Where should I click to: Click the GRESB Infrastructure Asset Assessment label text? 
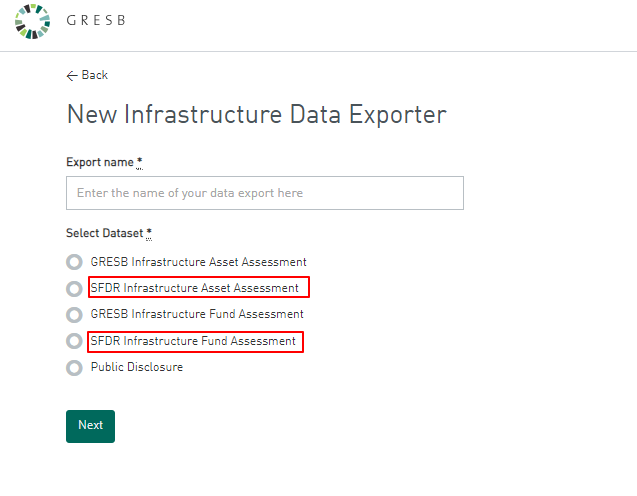[198, 262]
